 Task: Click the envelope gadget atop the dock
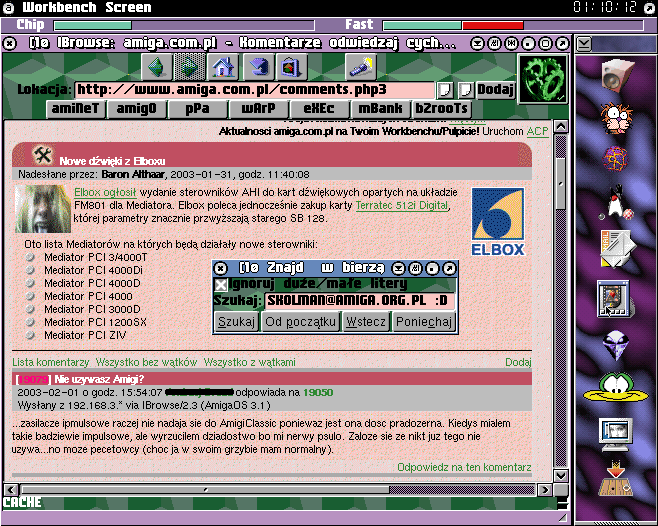[584, 44]
